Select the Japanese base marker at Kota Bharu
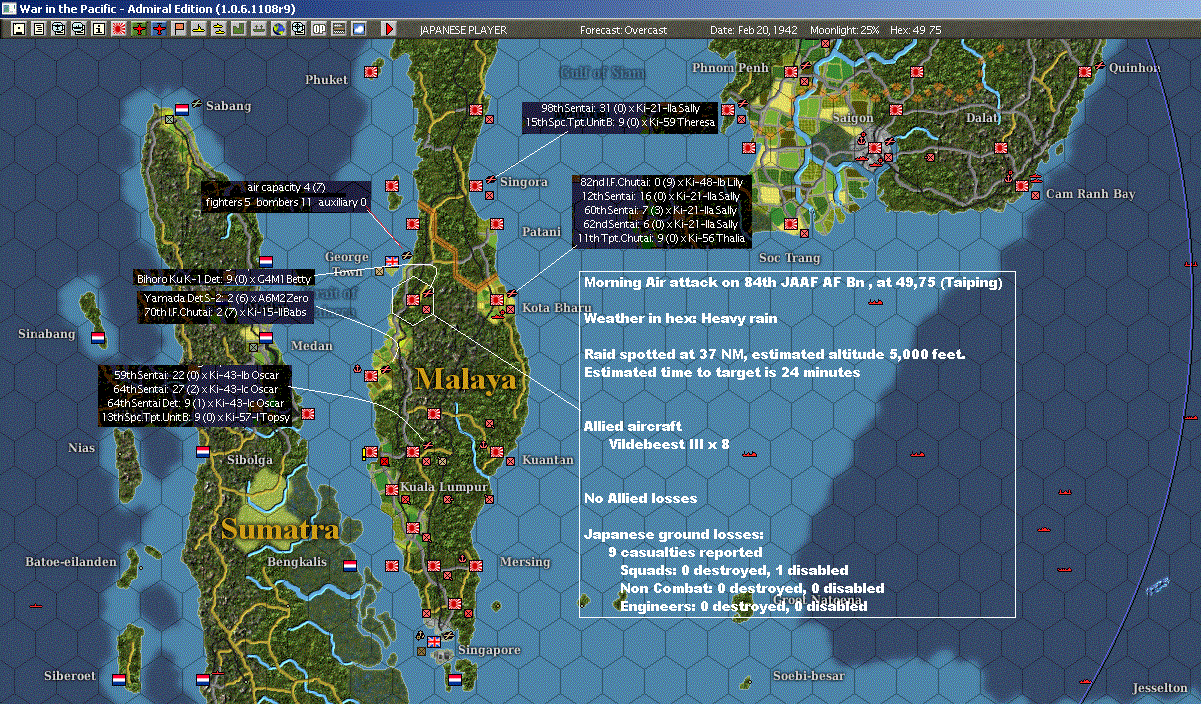Screen dimensions: 1201x704 coord(497,298)
